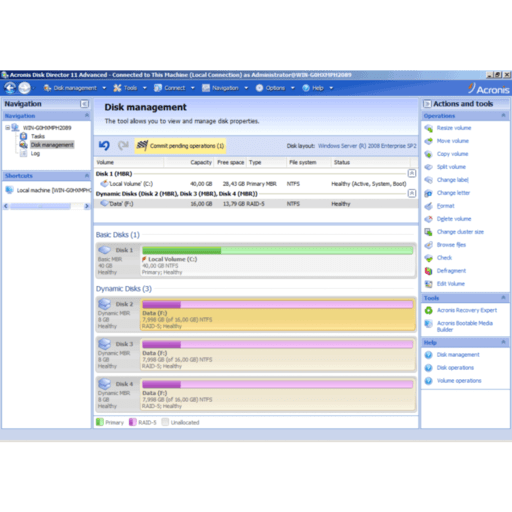Open the Options menu dropdown arrow
The height and width of the screenshot is (512, 512).
click(x=293, y=88)
